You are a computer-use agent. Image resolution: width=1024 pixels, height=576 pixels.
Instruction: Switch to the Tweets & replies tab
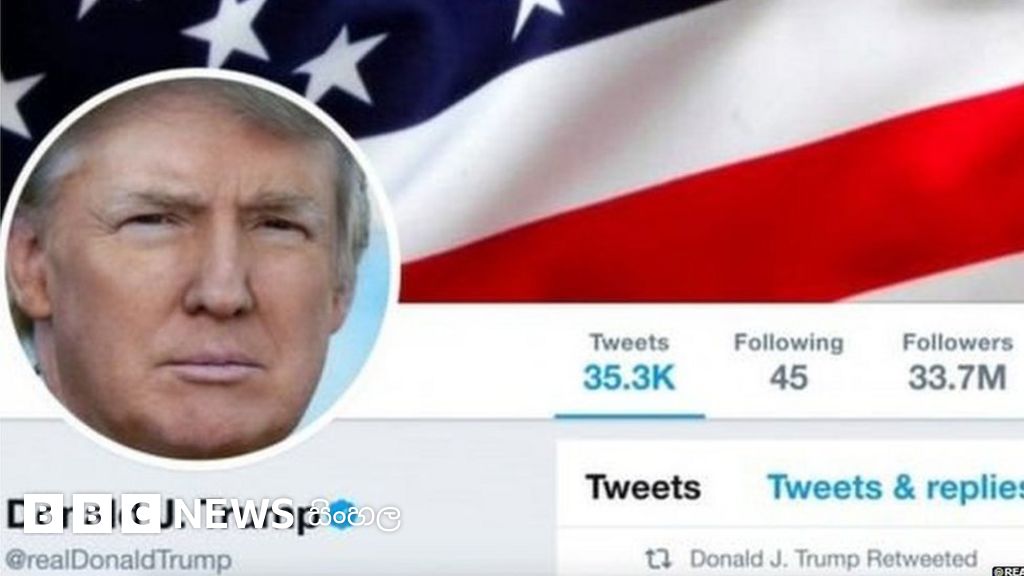895,487
